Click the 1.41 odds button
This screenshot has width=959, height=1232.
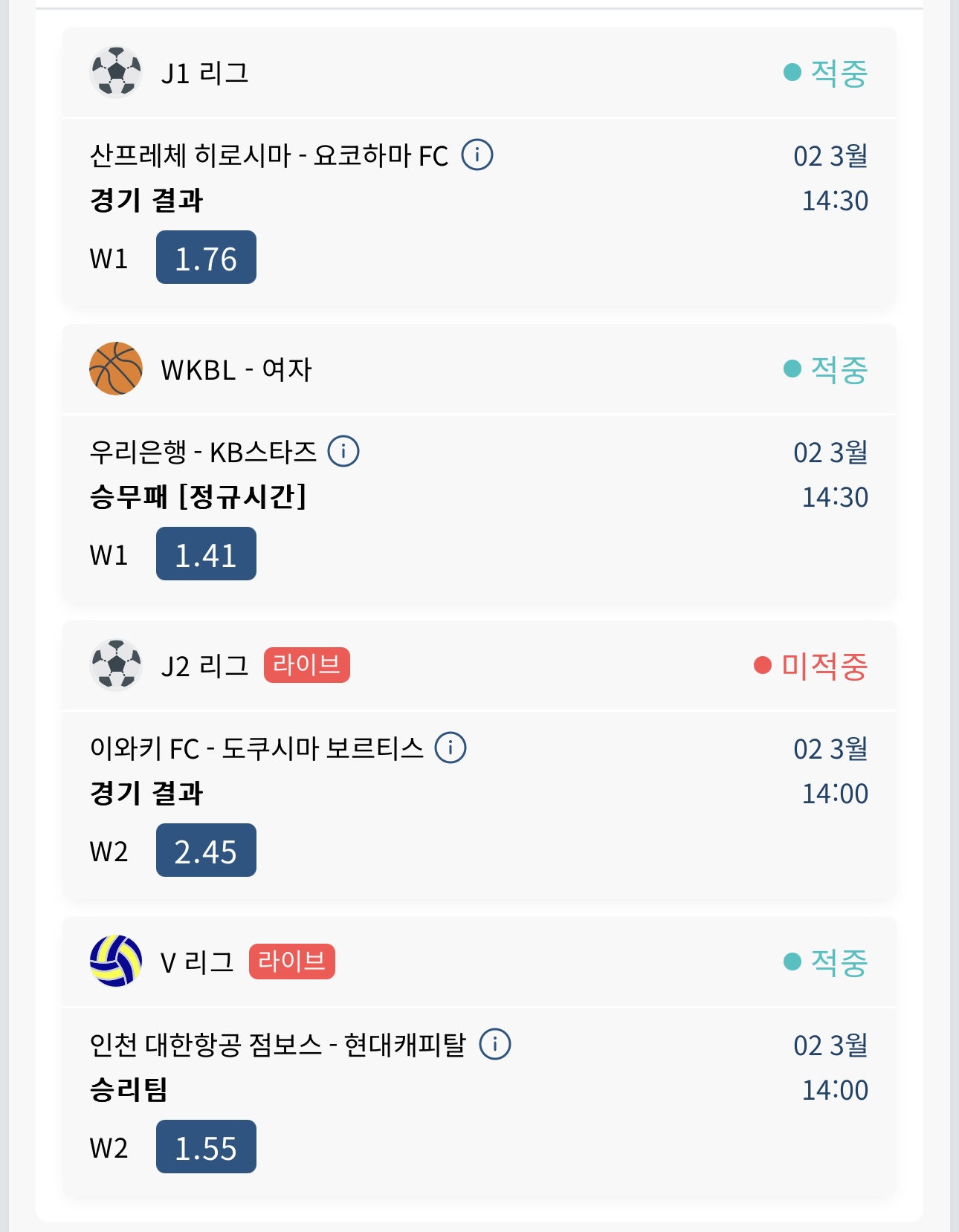click(x=206, y=554)
